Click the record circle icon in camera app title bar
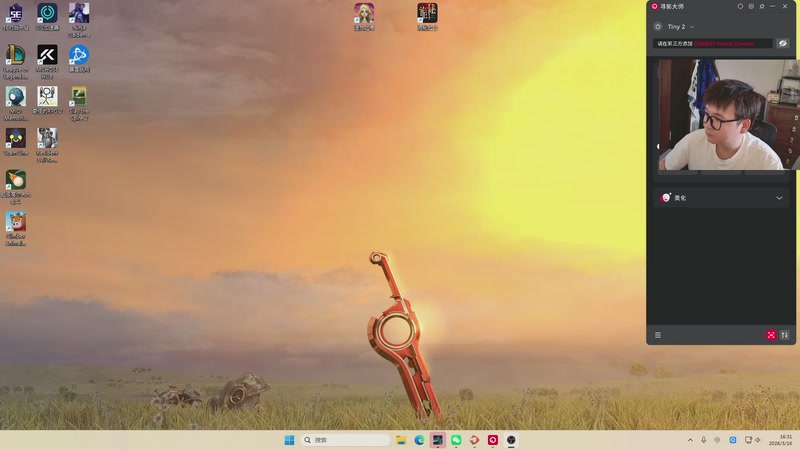The width and height of the screenshot is (800, 450). click(740, 6)
